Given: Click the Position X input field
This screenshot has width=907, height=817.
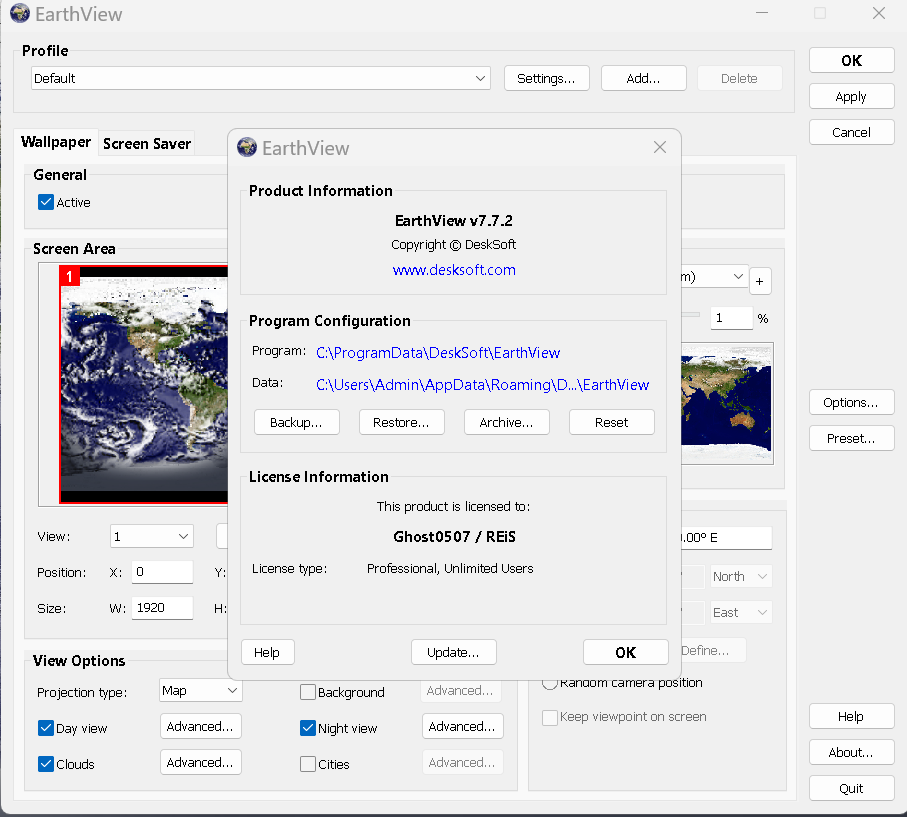Looking at the screenshot, I should (x=163, y=572).
